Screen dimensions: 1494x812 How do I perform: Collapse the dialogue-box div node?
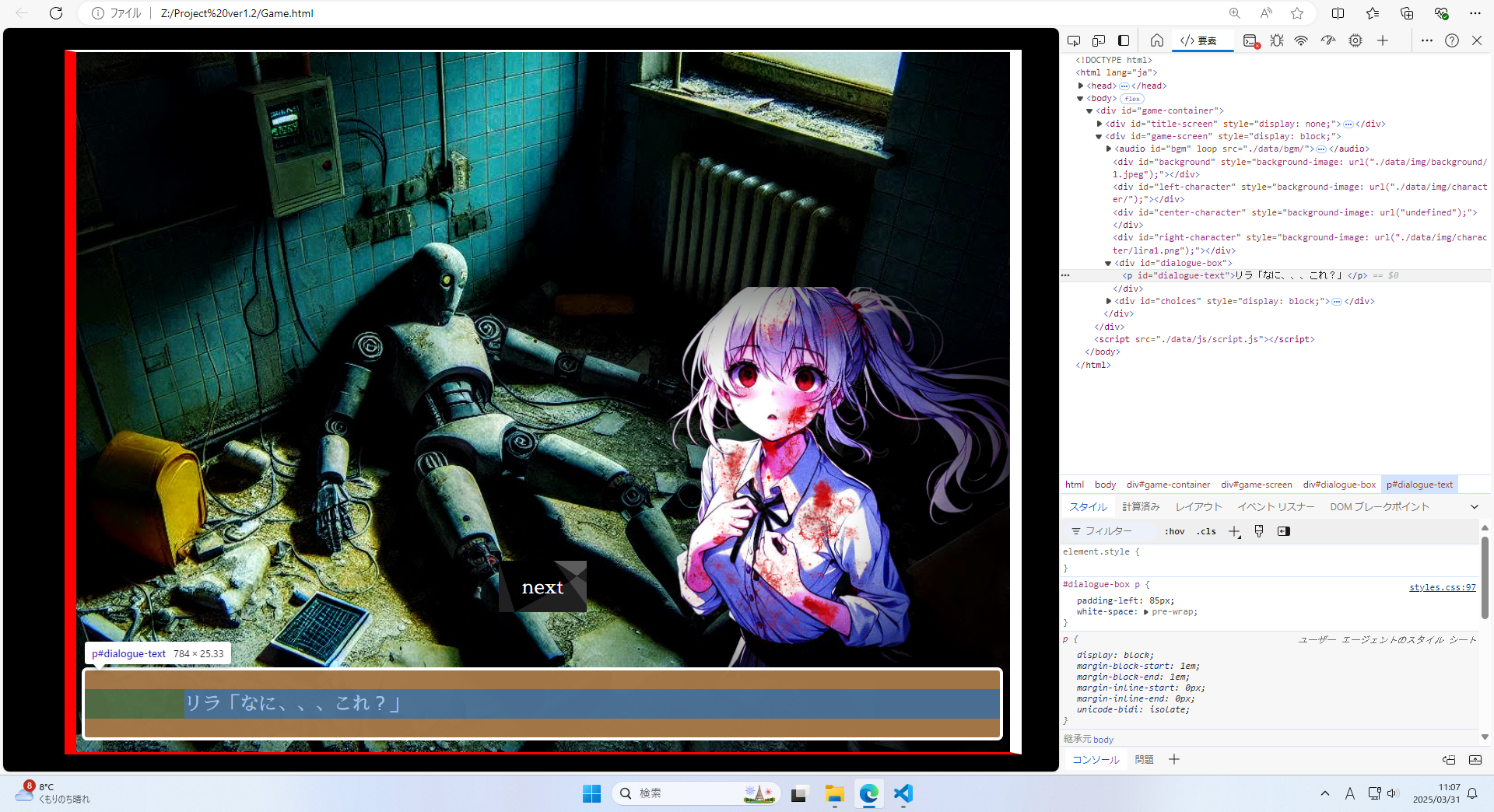(x=1109, y=264)
